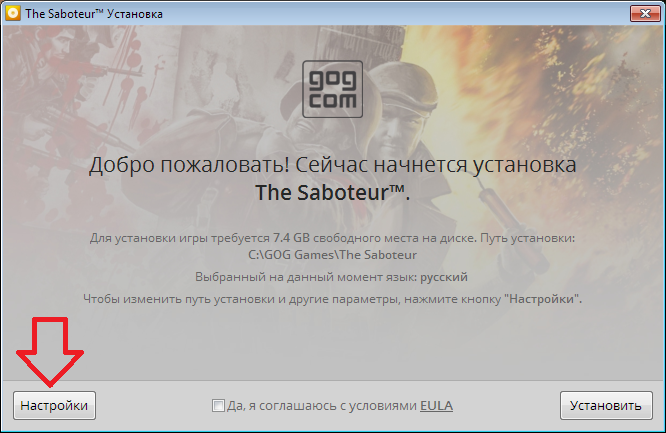
Task: Click the hint line about кнопку "Настройки"
Action: [333, 299]
